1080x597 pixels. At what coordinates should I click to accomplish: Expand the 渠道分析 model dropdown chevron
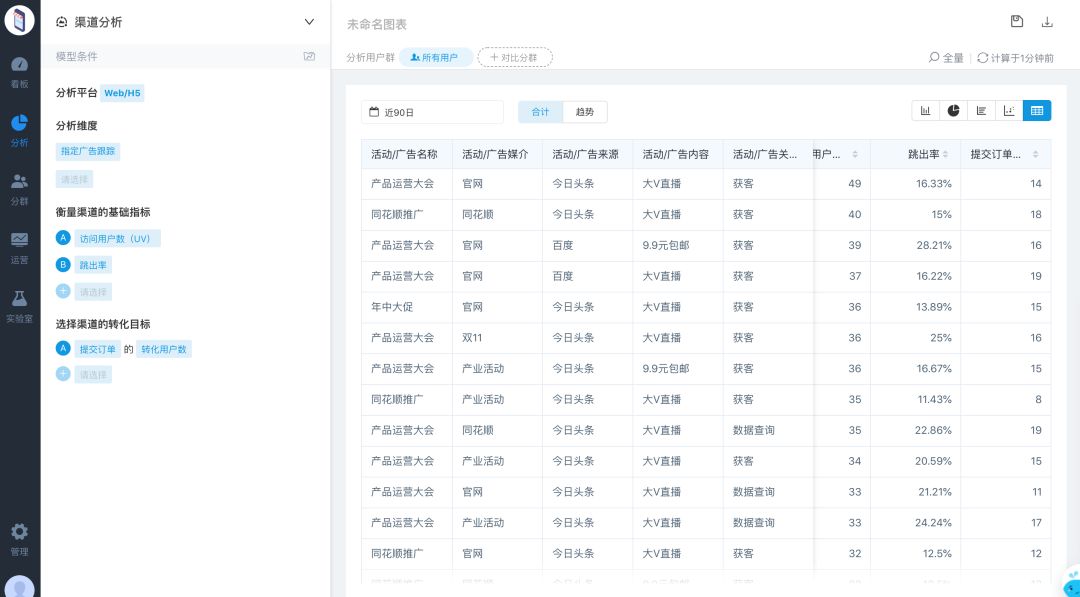[309, 22]
